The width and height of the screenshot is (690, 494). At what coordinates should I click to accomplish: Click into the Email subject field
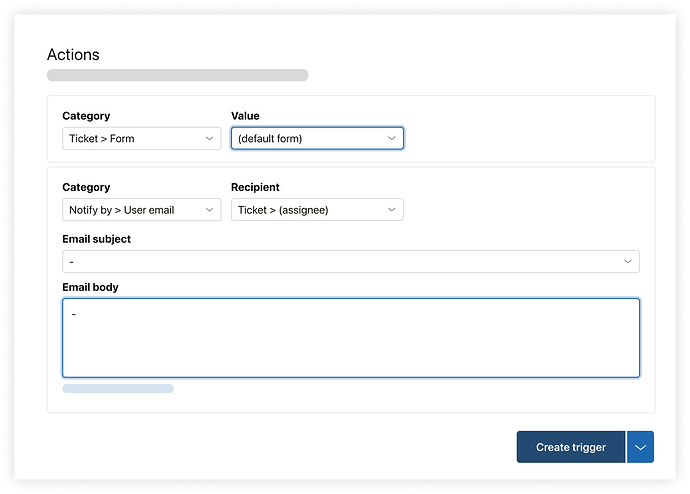pyautogui.click(x=351, y=262)
